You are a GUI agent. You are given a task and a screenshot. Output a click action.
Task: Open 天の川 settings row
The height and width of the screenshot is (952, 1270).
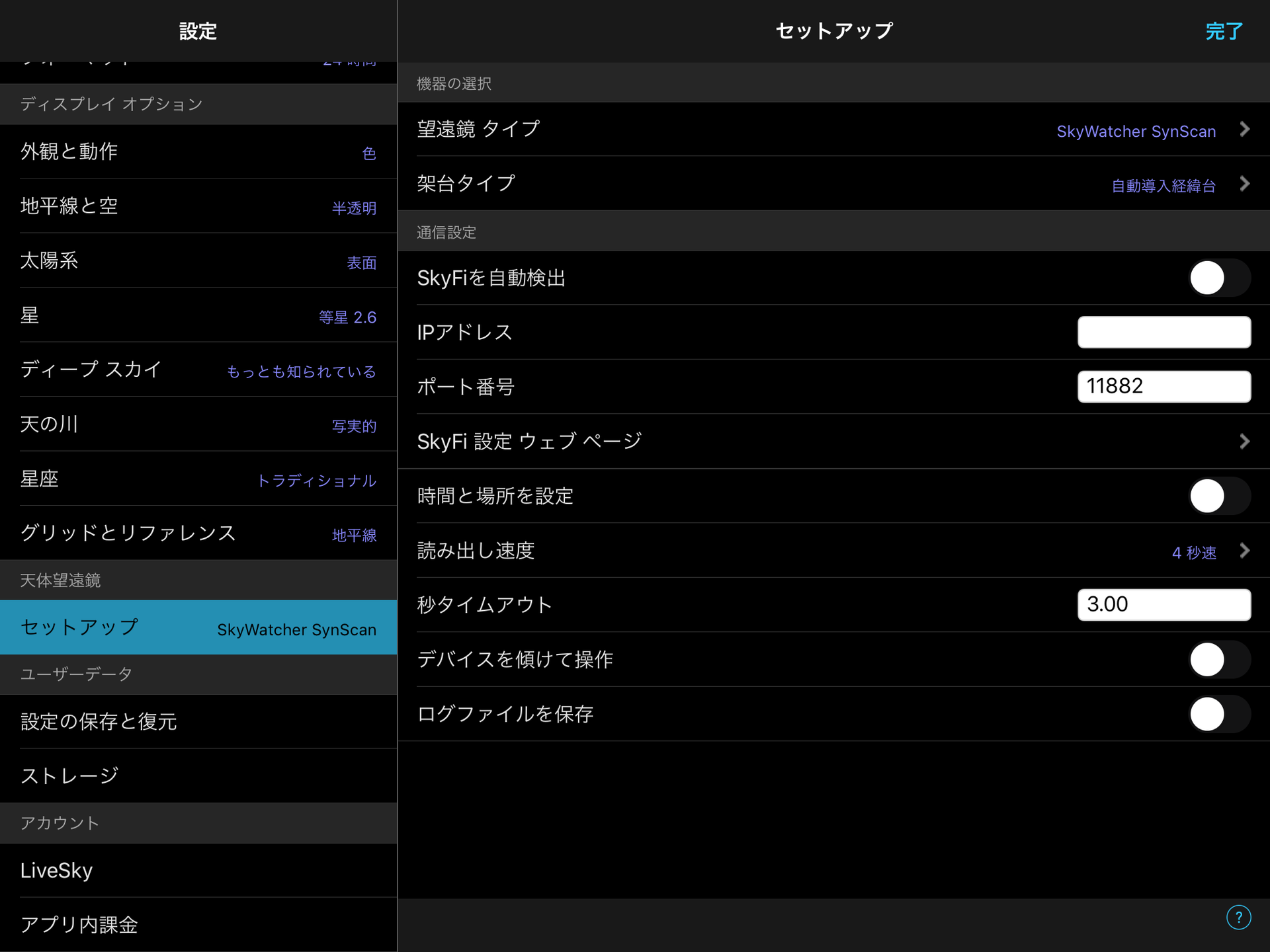[x=198, y=424]
